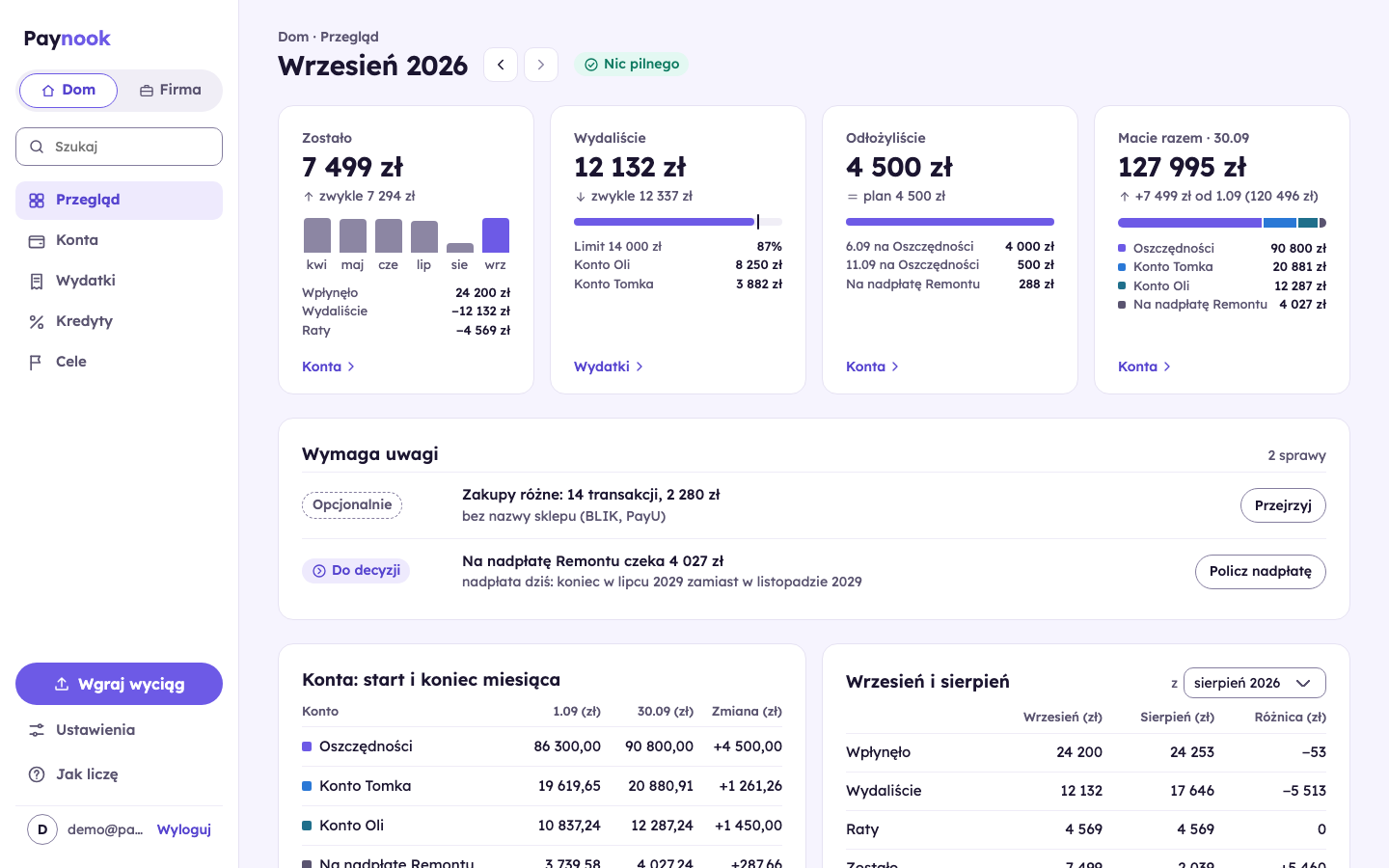Click the Konto Tomka row in accounts table
Screen dimensions: 1389x868
coord(542,786)
